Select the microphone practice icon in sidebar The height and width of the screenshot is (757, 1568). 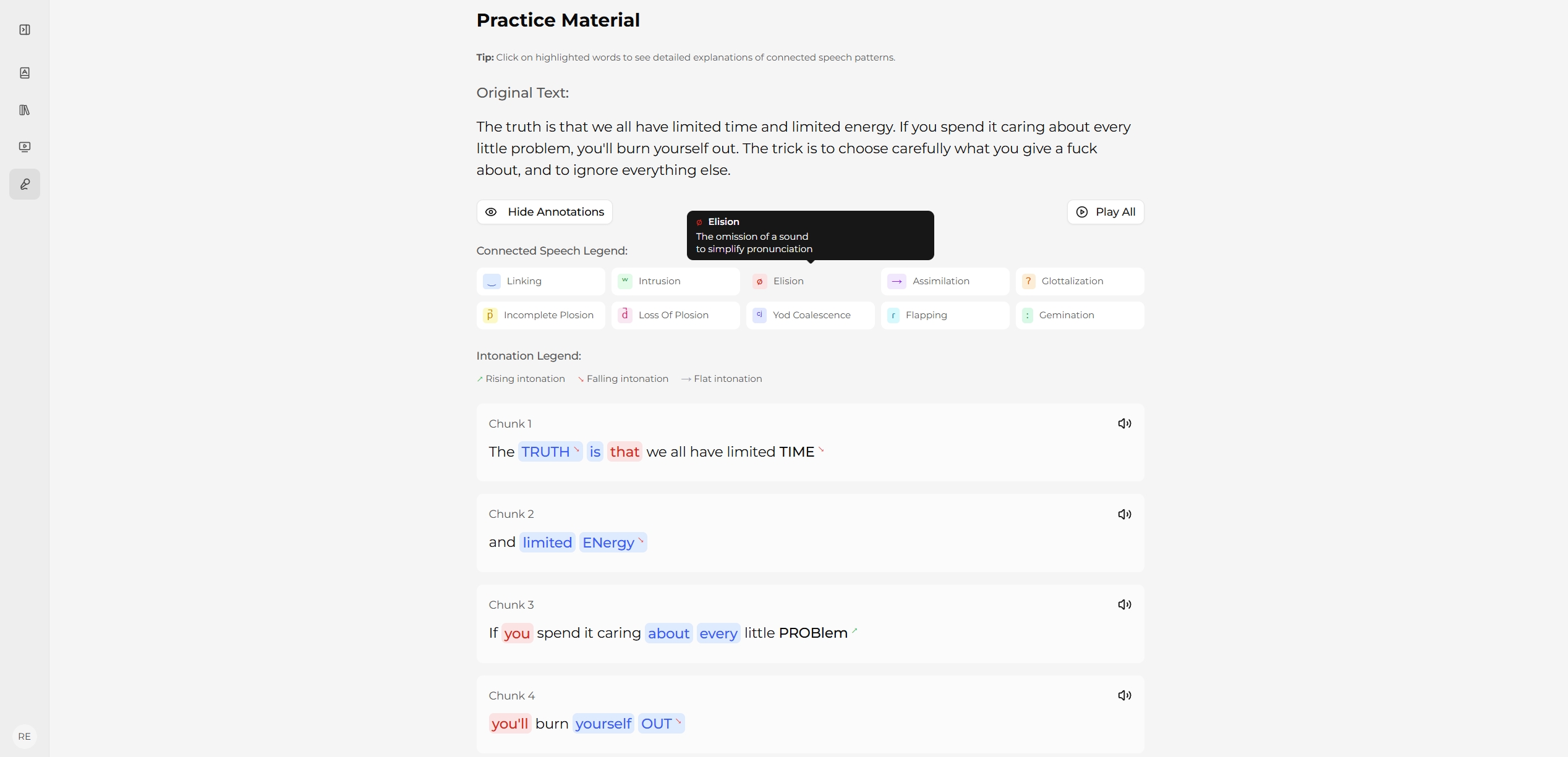click(25, 184)
